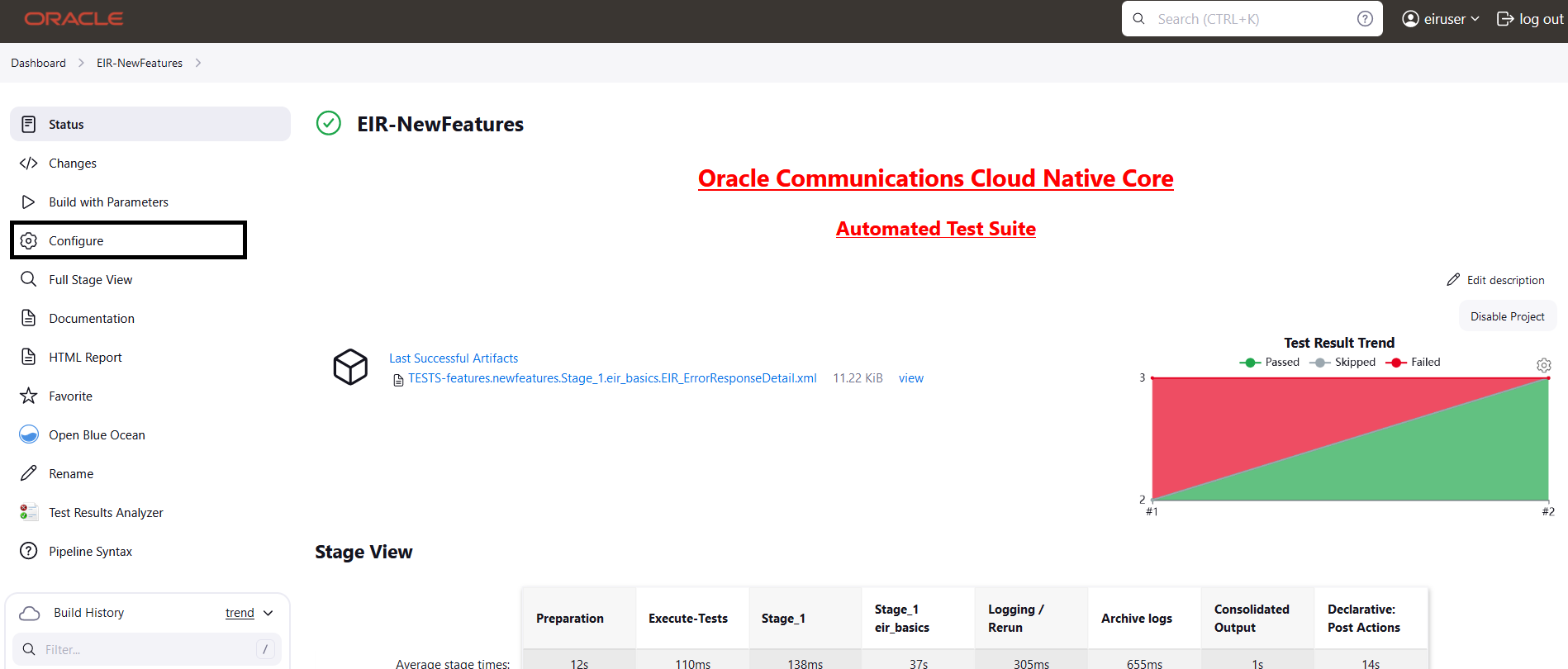The width and height of the screenshot is (1568, 669).
Task: Click the Archive logs stage header
Action: [1144, 618]
